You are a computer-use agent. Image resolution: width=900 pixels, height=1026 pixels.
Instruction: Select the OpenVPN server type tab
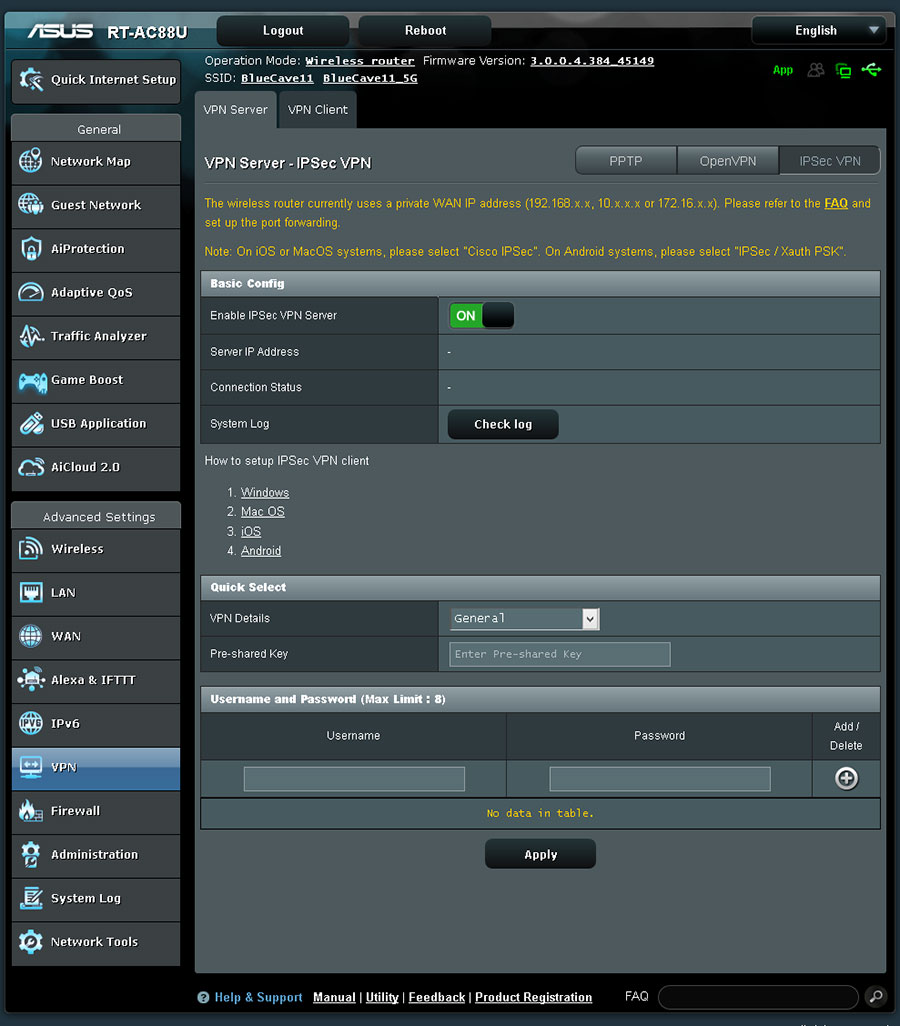728,161
